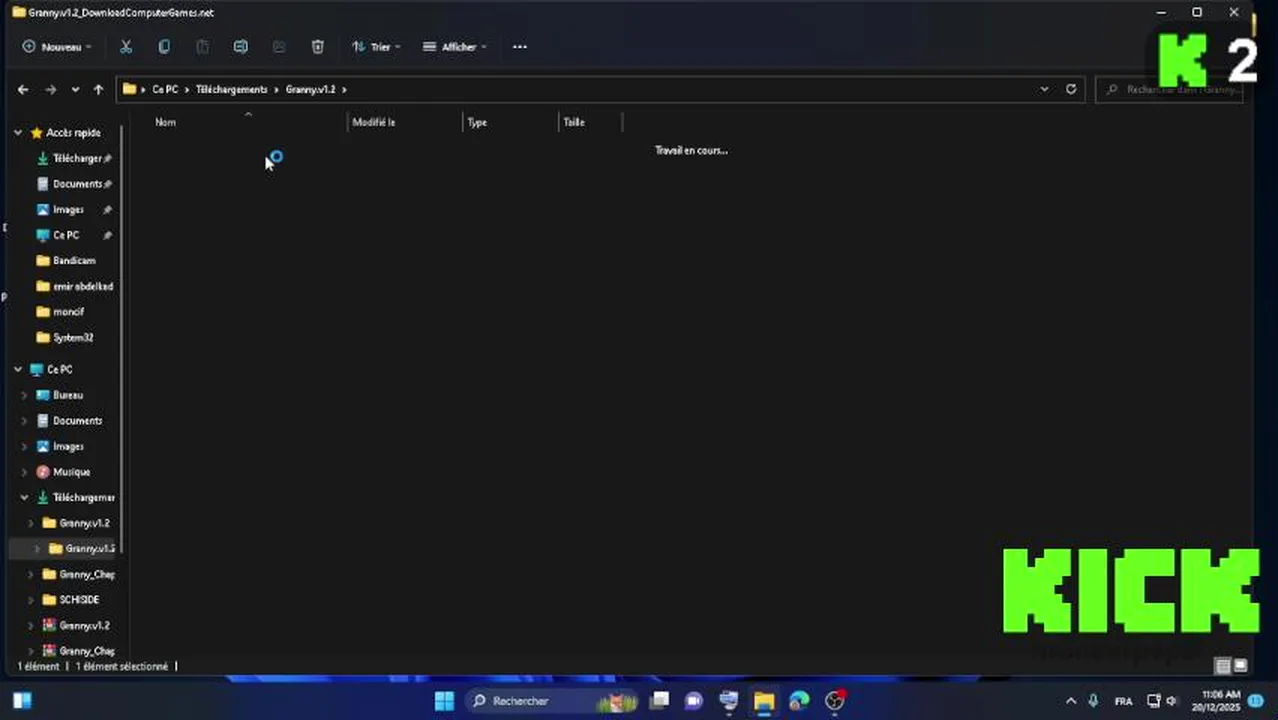Click the Rename icon in the toolbar

click(241, 47)
